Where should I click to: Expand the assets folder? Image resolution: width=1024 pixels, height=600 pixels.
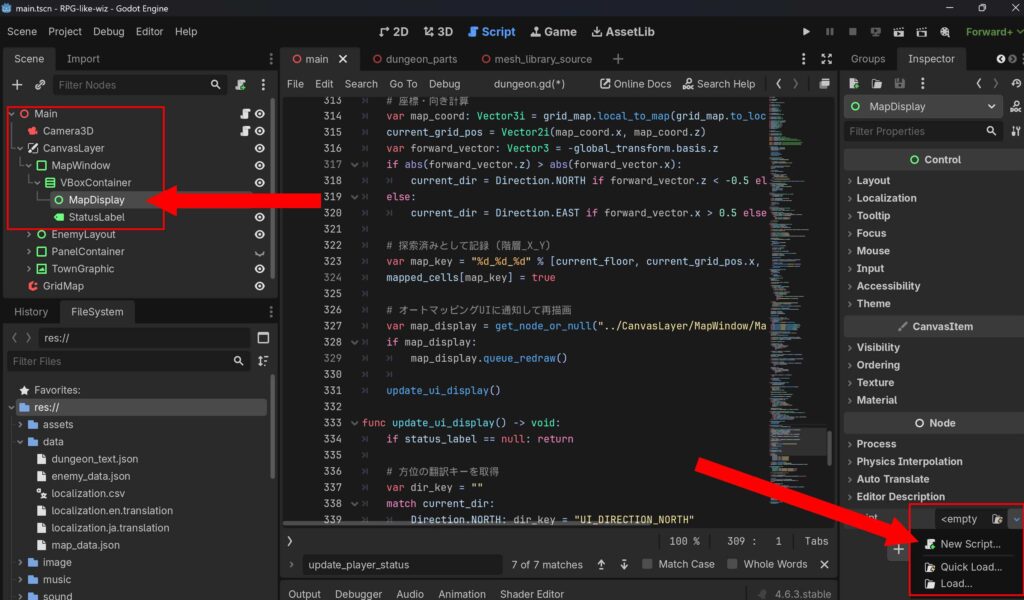click(20, 424)
